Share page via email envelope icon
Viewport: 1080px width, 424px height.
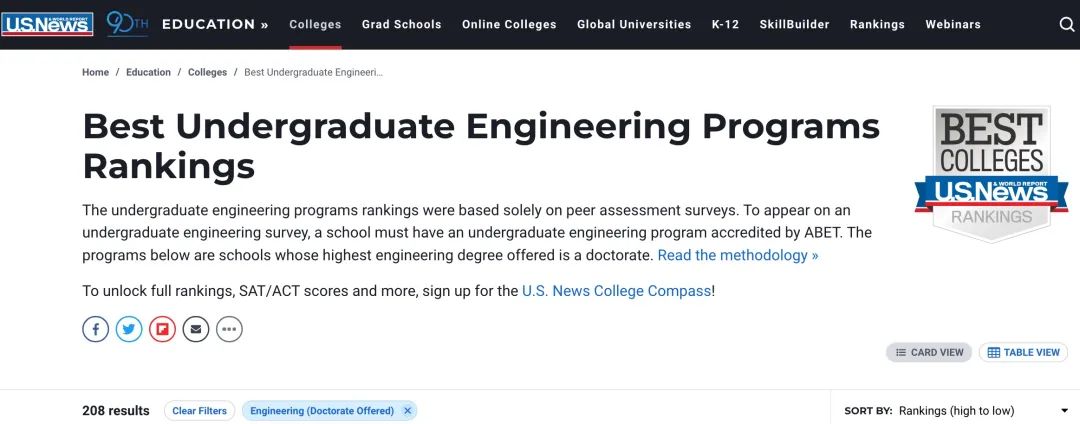point(196,330)
